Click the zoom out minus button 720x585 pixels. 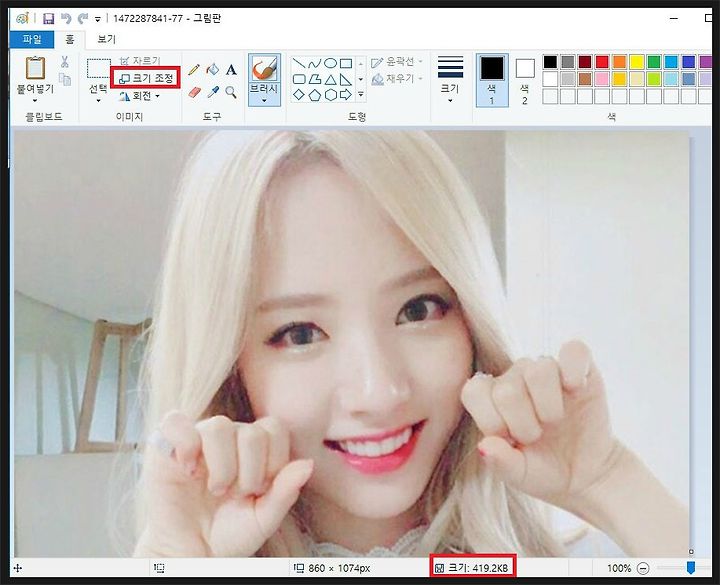coord(643,568)
